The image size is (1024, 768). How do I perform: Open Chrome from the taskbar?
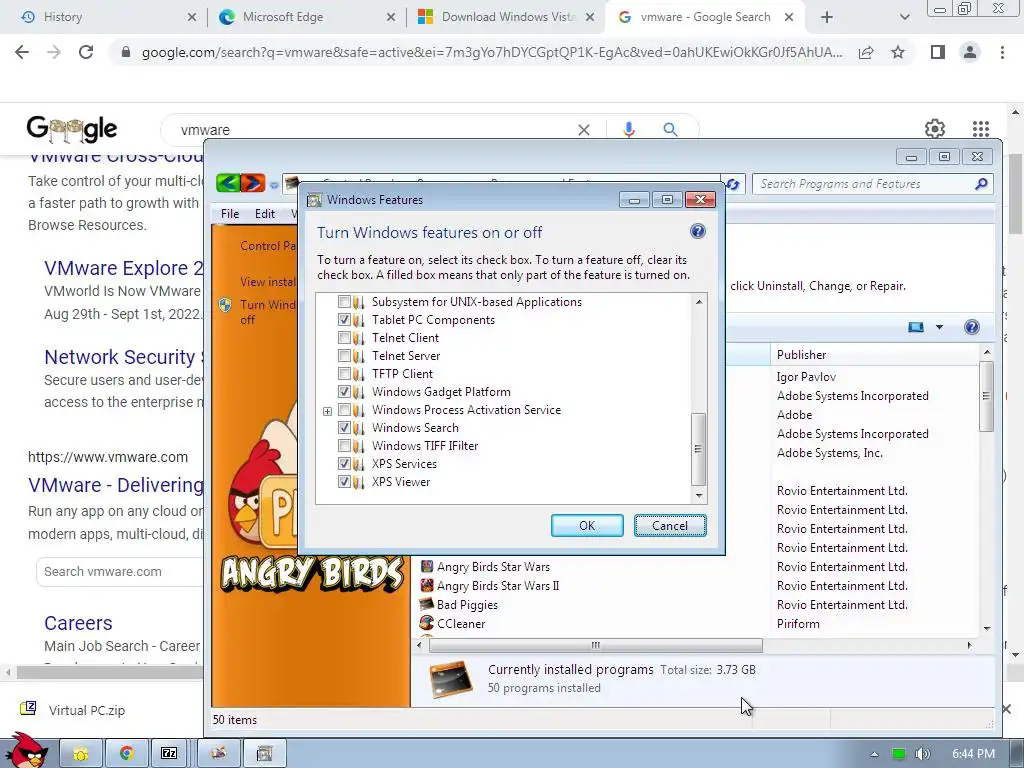tap(127, 753)
